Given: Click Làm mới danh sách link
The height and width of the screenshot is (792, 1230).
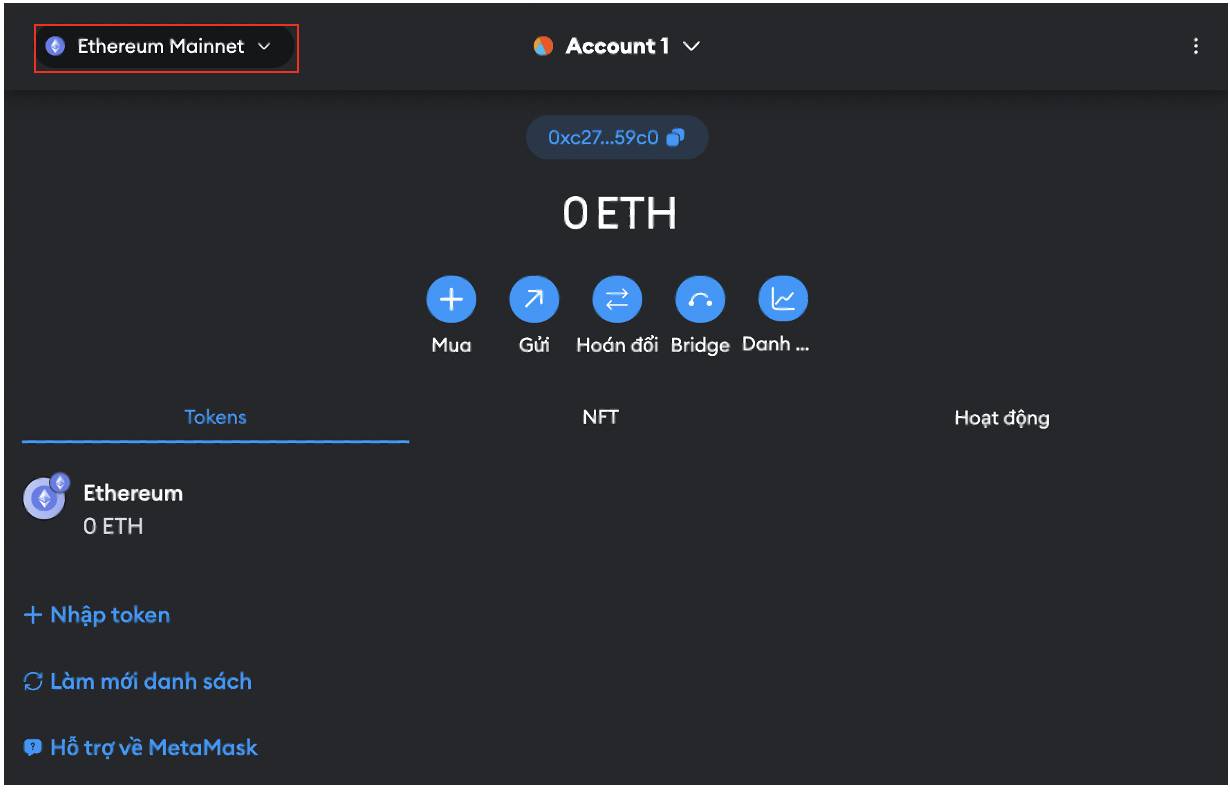Looking at the screenshot, I should click(138, 681).
